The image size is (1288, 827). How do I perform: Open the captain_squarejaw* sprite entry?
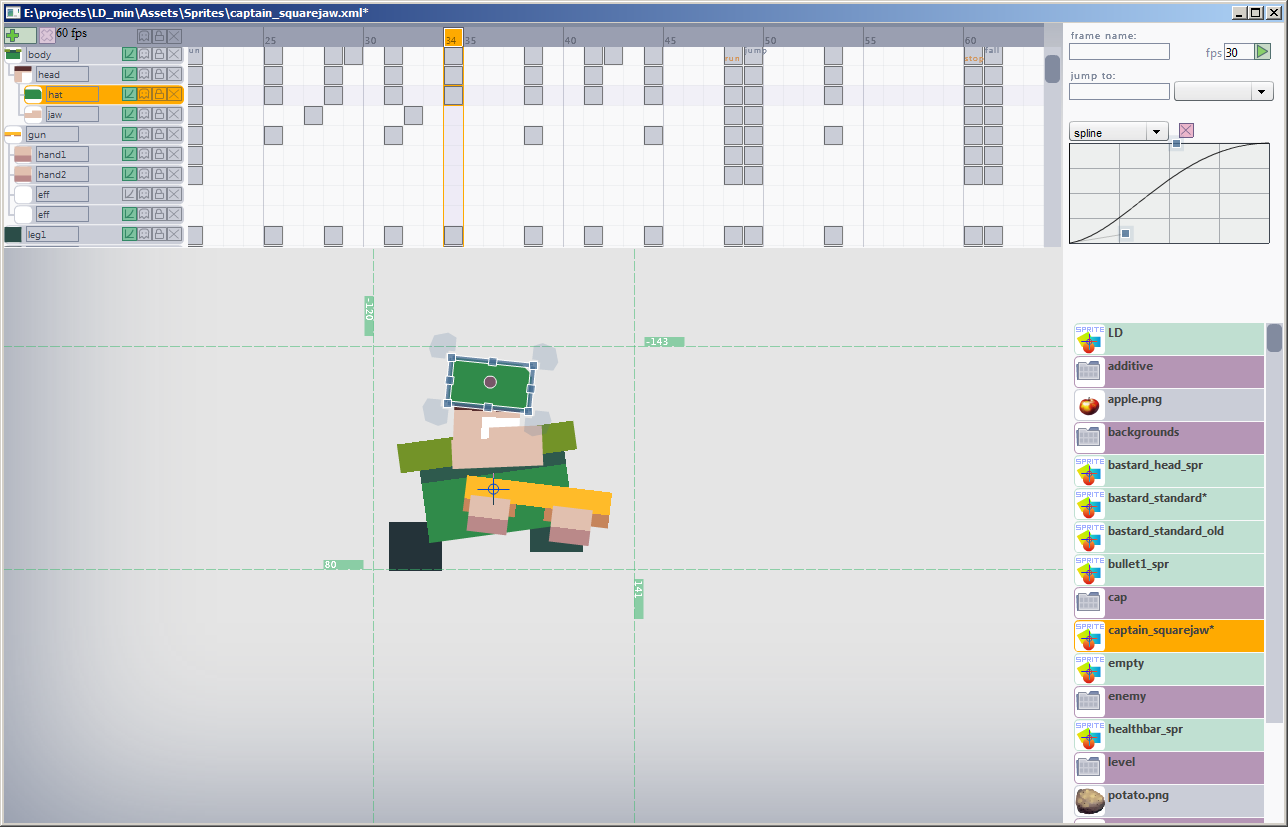pyautogui.click(x=1169, y=636)
